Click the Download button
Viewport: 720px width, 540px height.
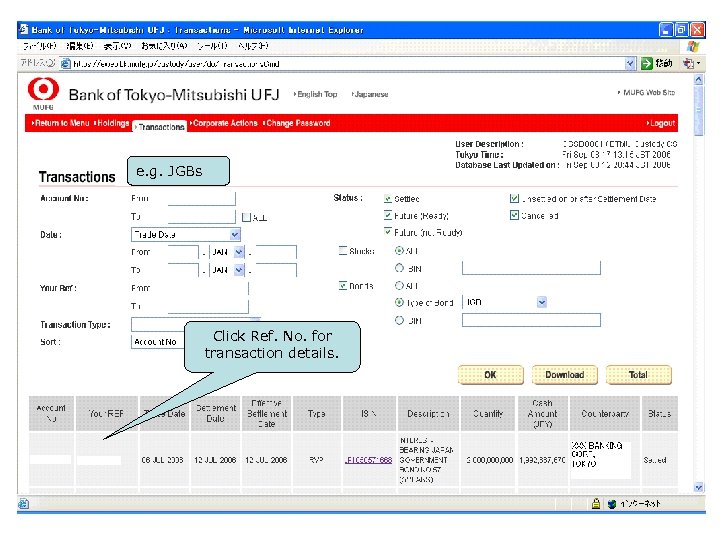pyautogui.click(x=565, y=375)
